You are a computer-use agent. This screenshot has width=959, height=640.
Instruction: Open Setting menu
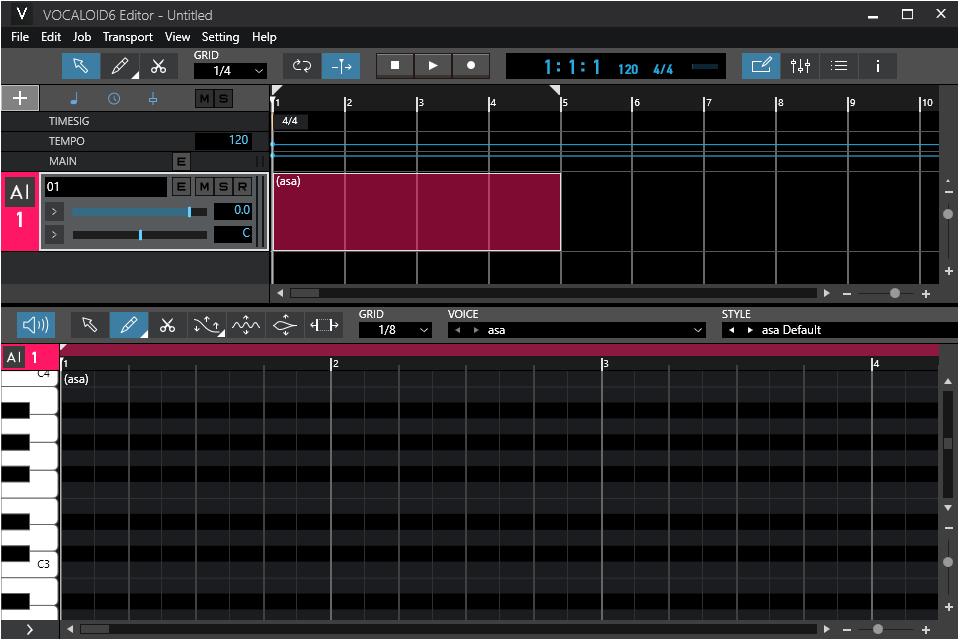(x=220, y=37)
